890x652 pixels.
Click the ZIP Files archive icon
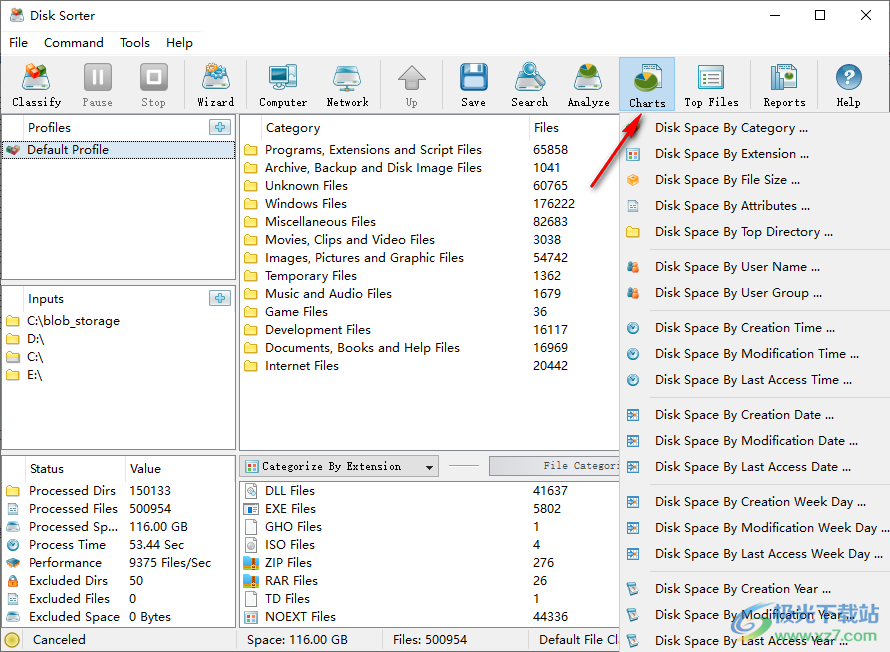tap(251, 563)
